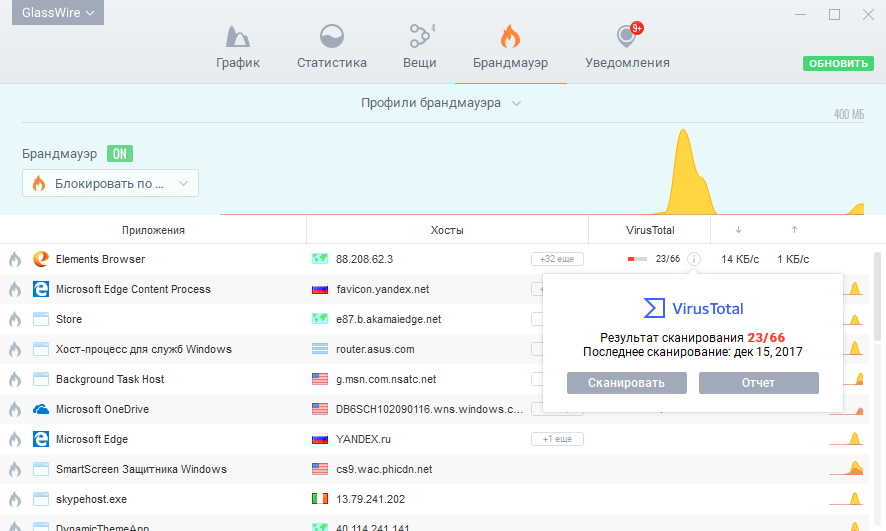Maximize the GlassWire window

click(834, 14)
